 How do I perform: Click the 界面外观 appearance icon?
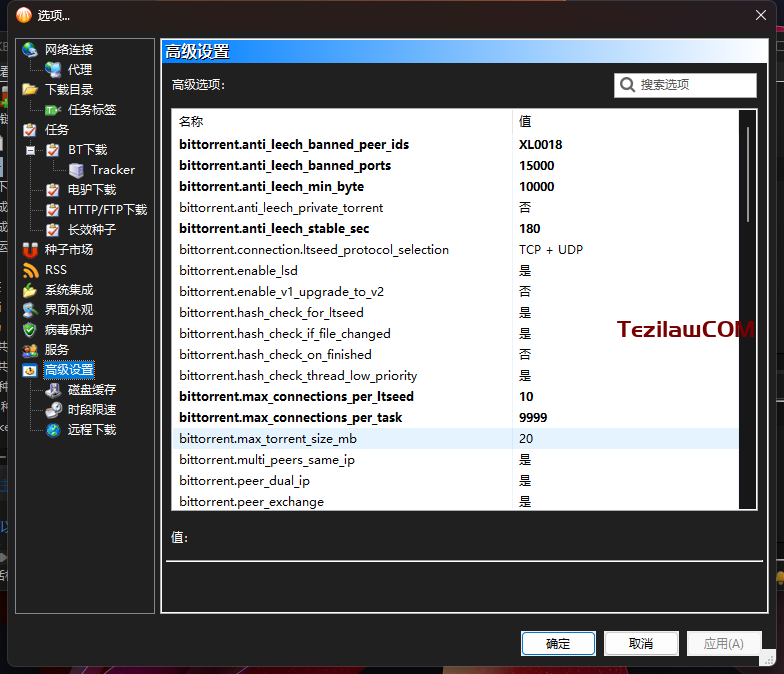pos(30,310)
